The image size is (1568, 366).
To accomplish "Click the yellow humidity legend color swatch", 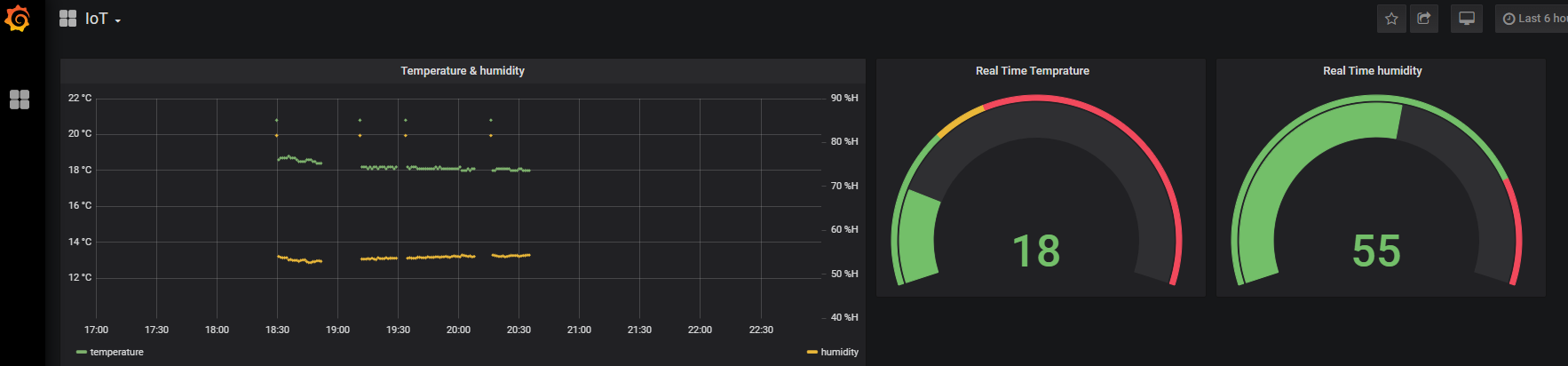I will click(812, 353).
